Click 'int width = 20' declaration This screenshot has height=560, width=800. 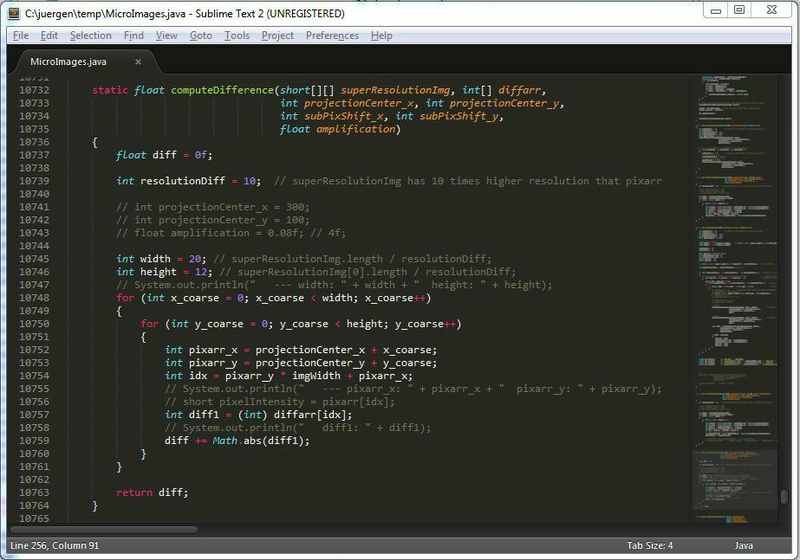click(x=161, y=259)
